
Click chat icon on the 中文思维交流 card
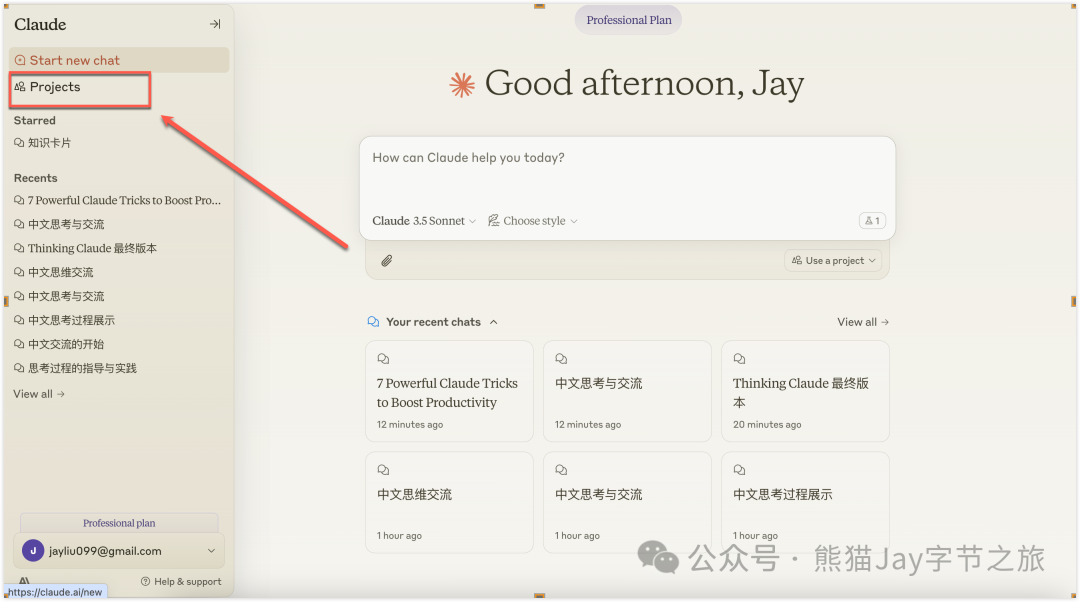coord(383,470)
